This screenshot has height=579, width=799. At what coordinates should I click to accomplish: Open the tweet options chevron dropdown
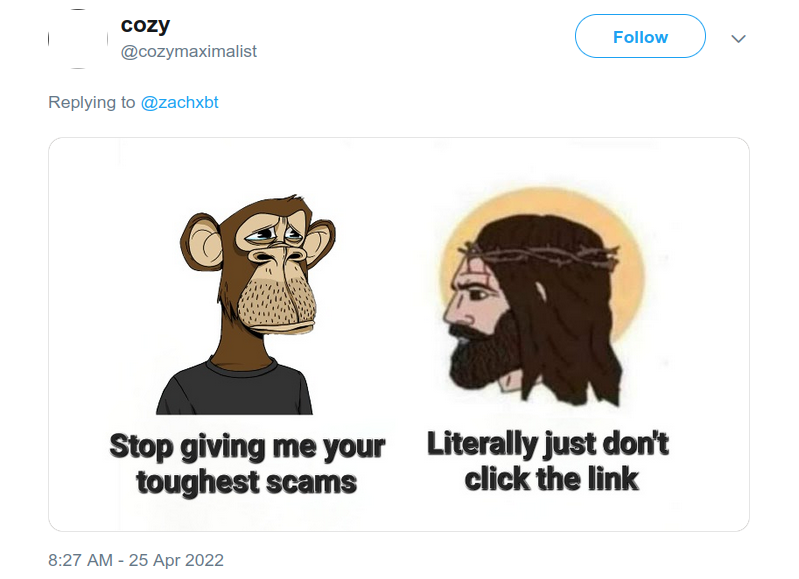click(x=738, y=39)
